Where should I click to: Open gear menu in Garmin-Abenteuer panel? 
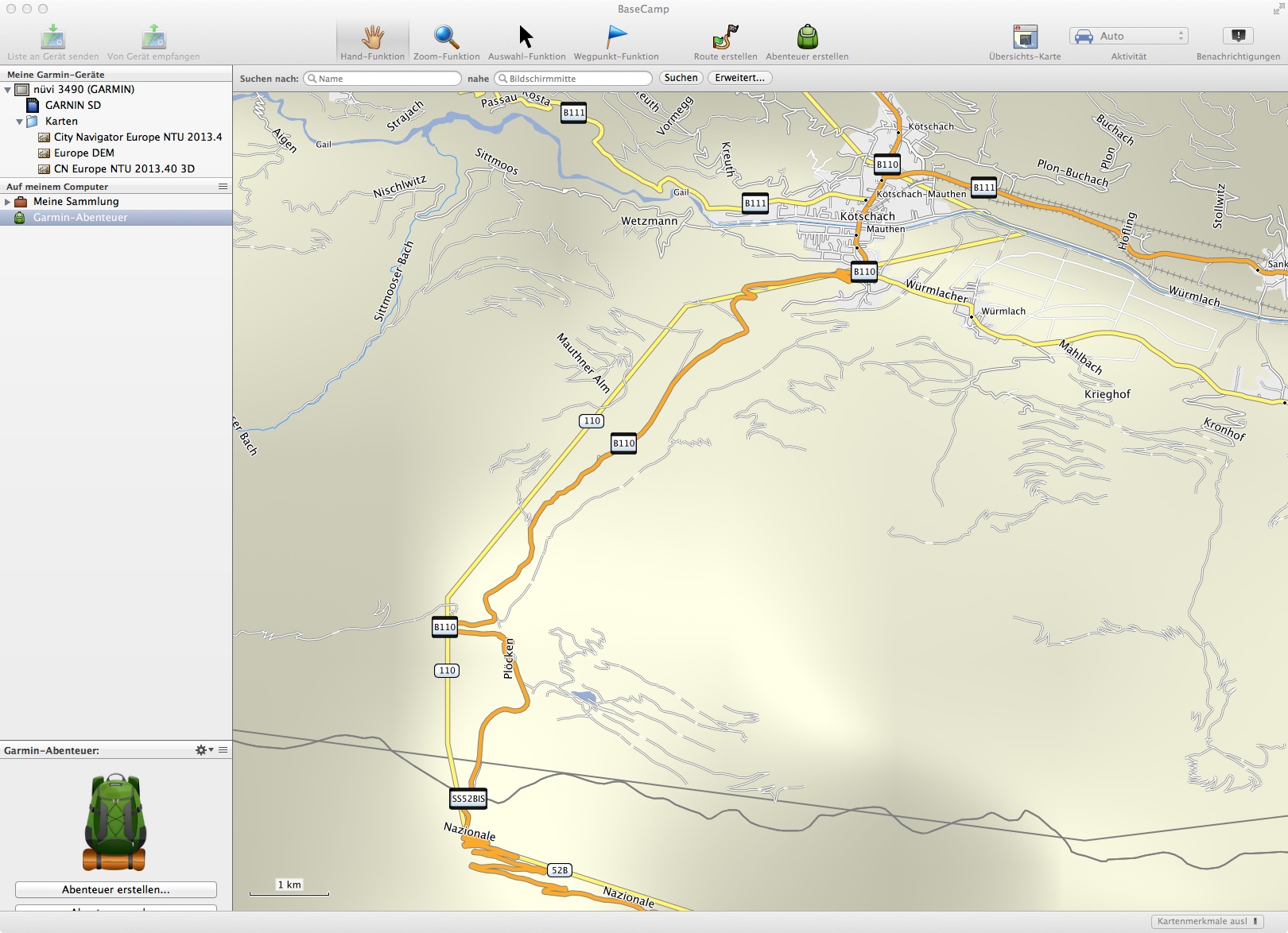coord(204,750)
